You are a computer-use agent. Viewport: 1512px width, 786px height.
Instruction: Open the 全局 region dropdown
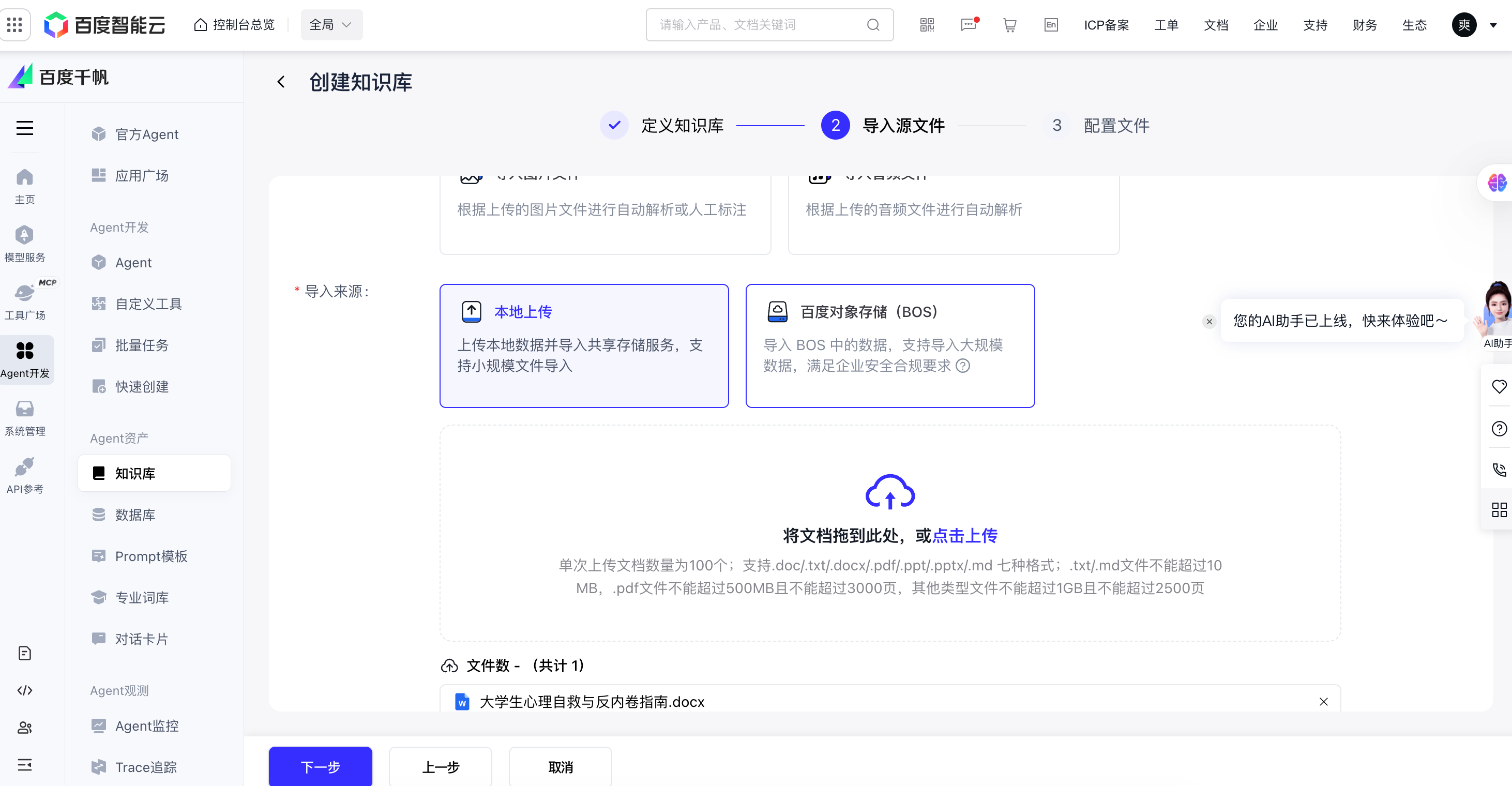point(331,25)
